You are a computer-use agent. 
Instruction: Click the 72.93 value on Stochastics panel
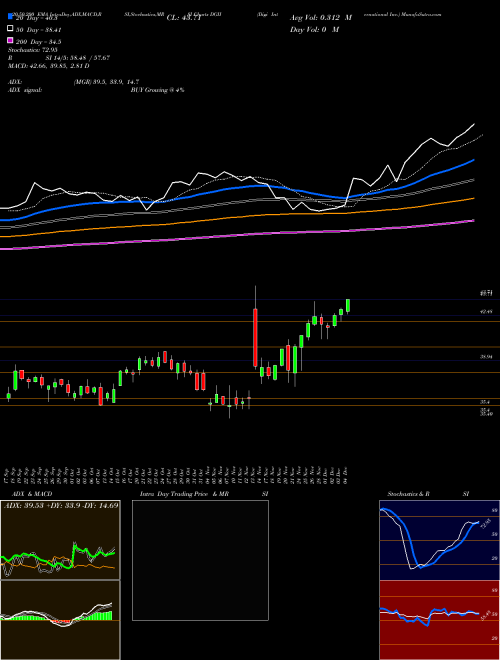coord(484,524)
